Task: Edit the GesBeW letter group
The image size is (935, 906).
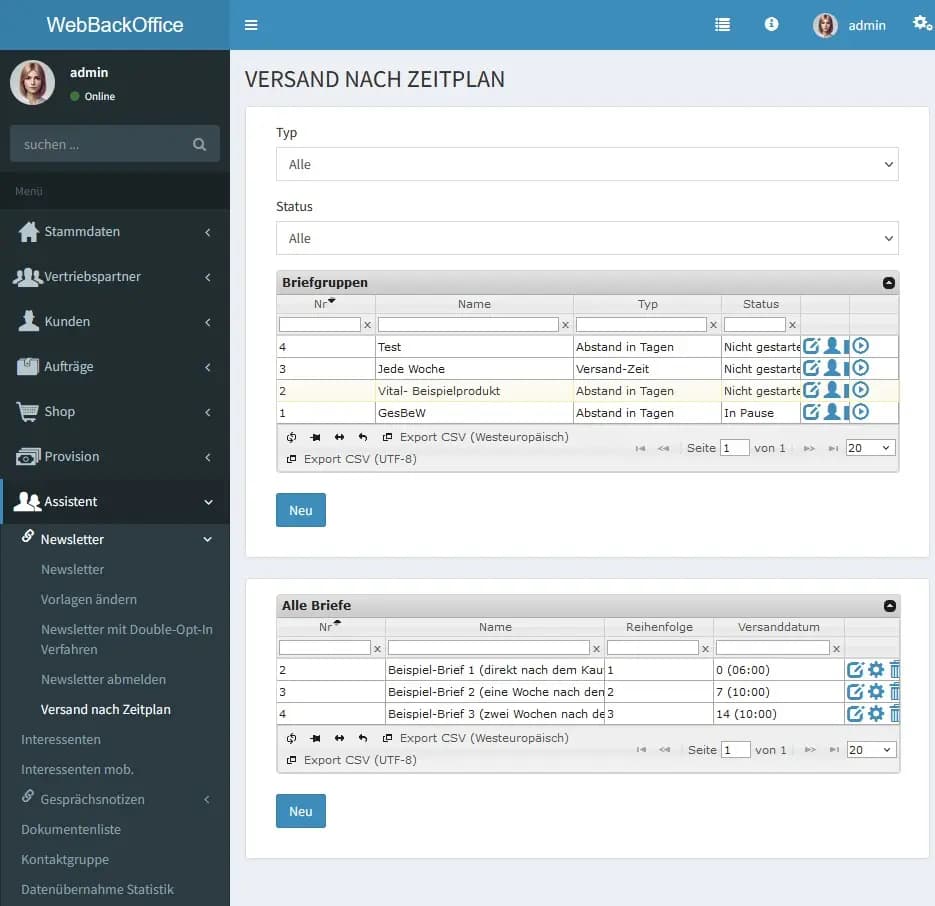Action: pos(811,412)
